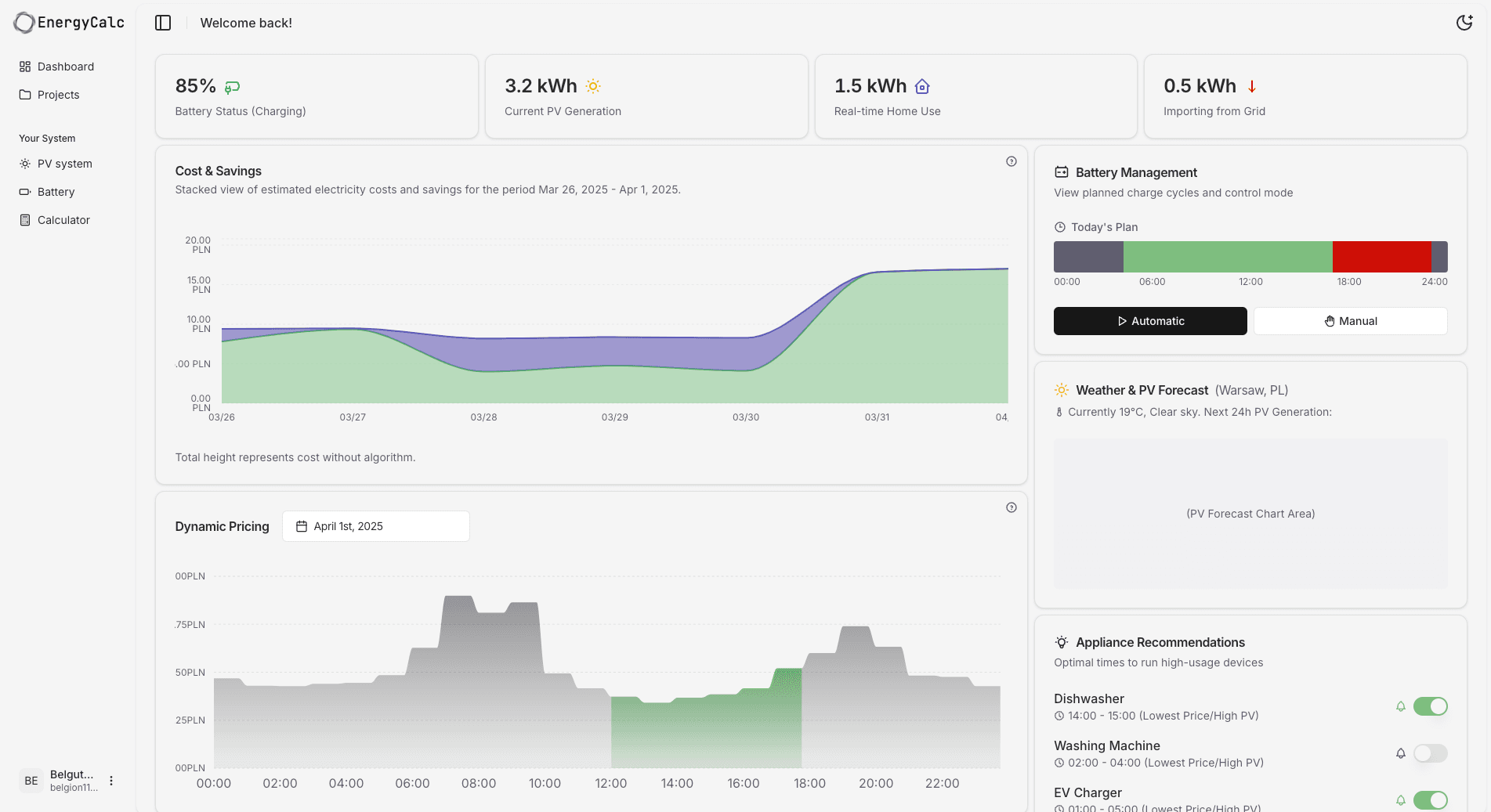Disable the Dishwasher recommendation toggle
Image resolution: width=1491 pixels, height=812 pixels.
click(1431, 706)
